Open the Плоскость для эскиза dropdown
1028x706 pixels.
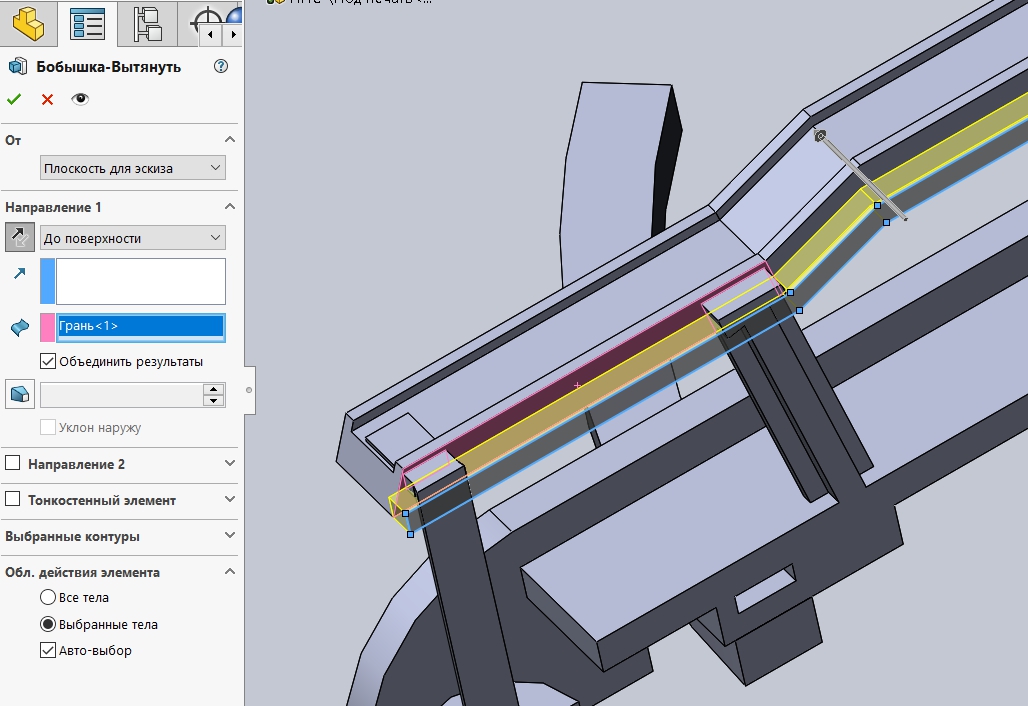[x=133, y=168]
